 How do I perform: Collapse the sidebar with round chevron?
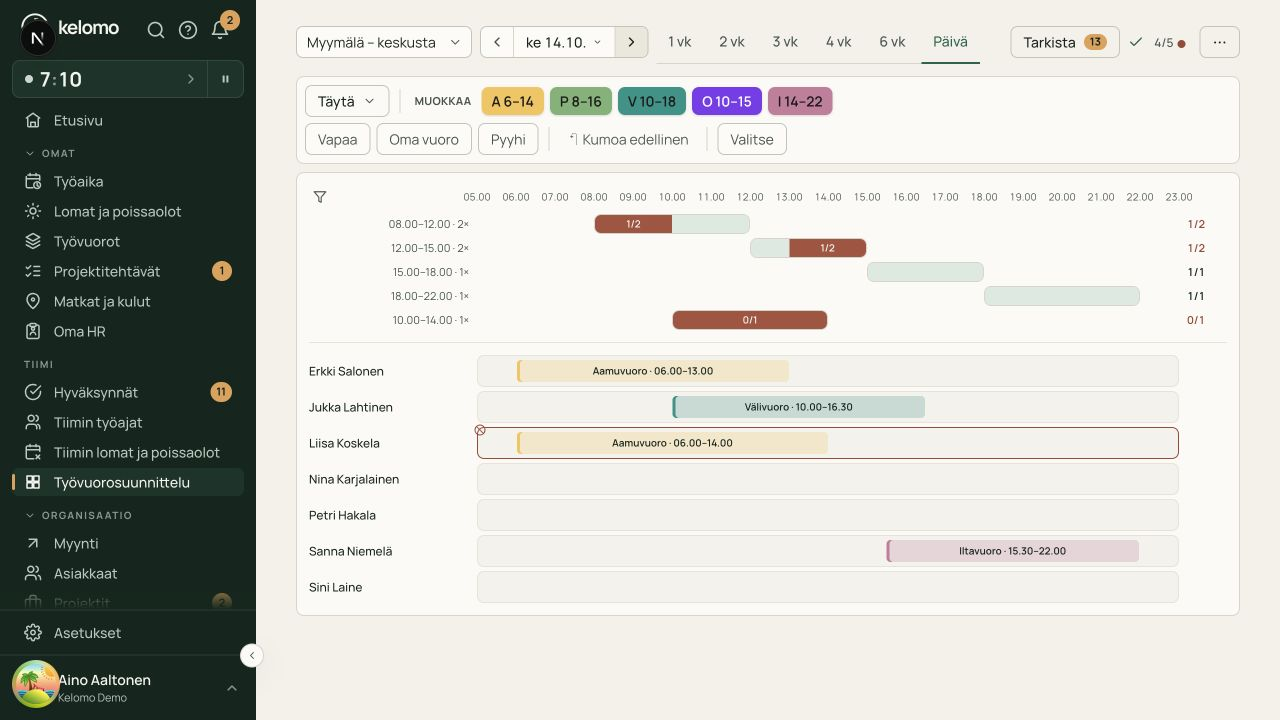coord(252,656)
